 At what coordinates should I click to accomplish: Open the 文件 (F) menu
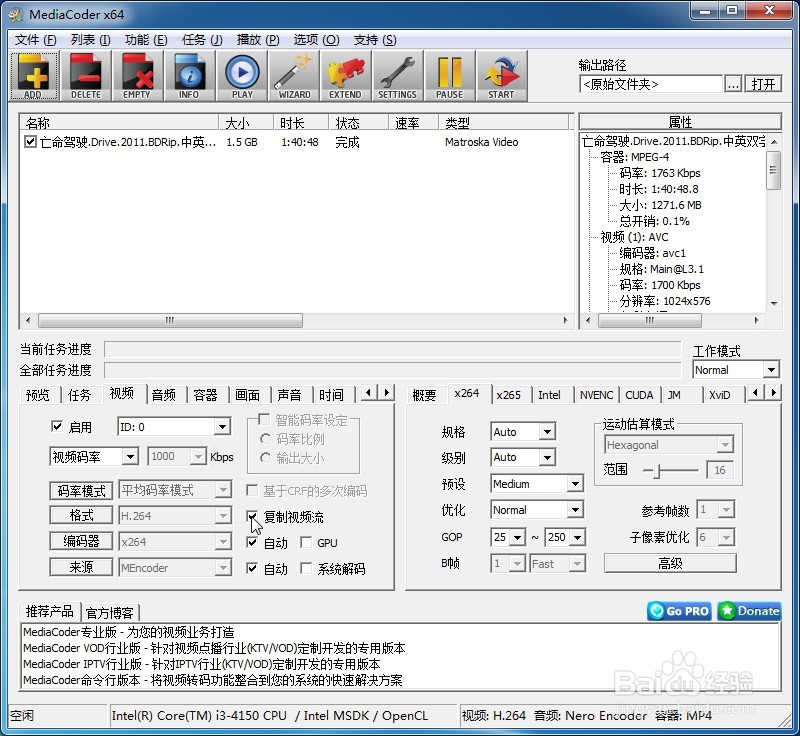pos(35,40)
